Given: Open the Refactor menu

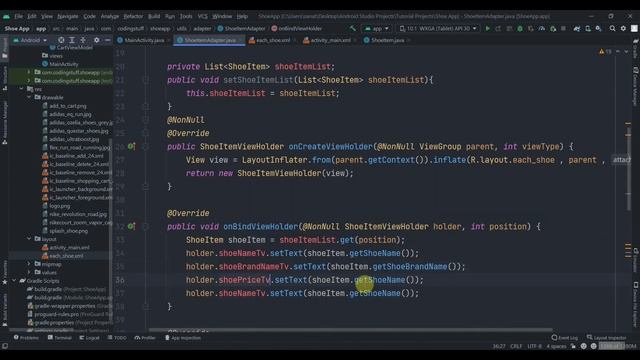Looking at the screenshot, I should 133,16.
